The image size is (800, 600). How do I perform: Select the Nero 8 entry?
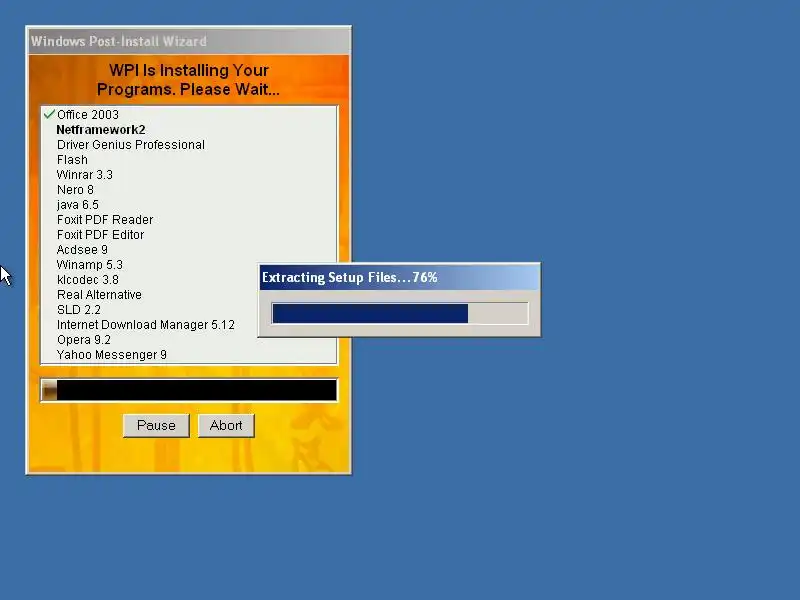pyautogui.click(x=75, y=190)
